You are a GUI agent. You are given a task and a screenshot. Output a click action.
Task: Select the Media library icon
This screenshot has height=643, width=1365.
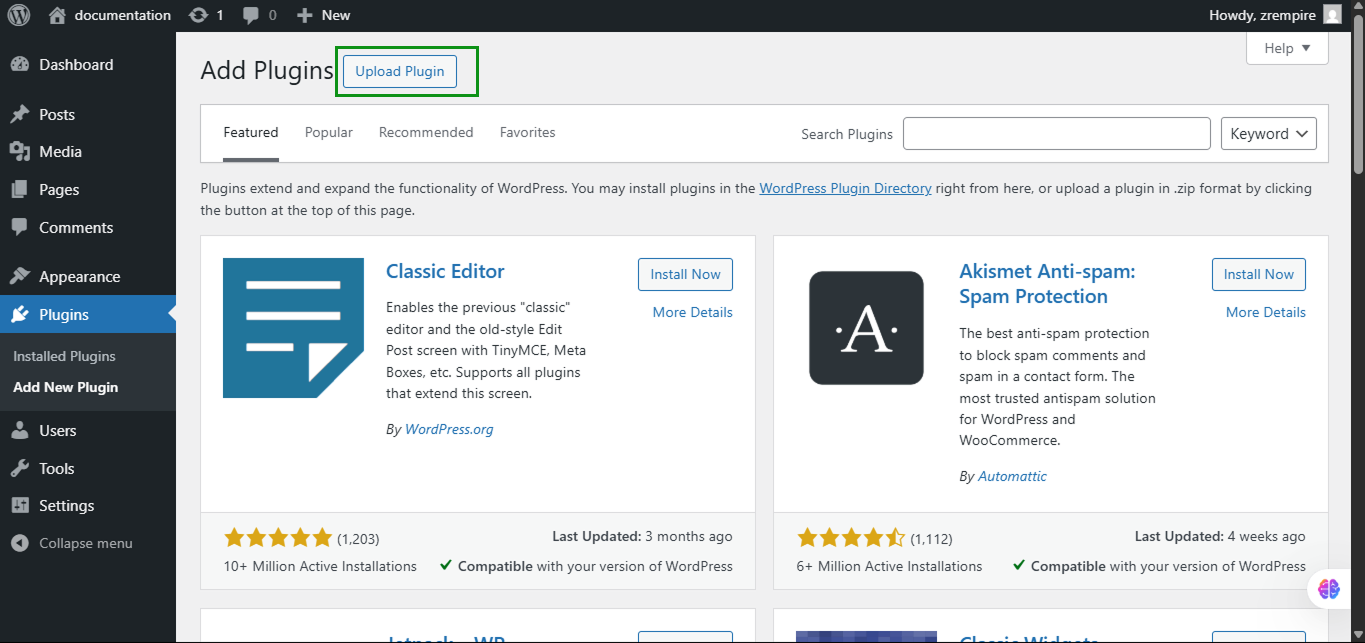[x=22, y=152]
